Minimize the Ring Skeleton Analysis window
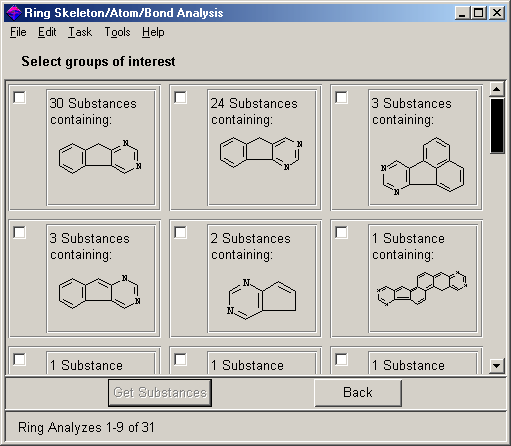The height and width of the screenshot is (446, 511). pyautogui.click(x=462, y=13)
